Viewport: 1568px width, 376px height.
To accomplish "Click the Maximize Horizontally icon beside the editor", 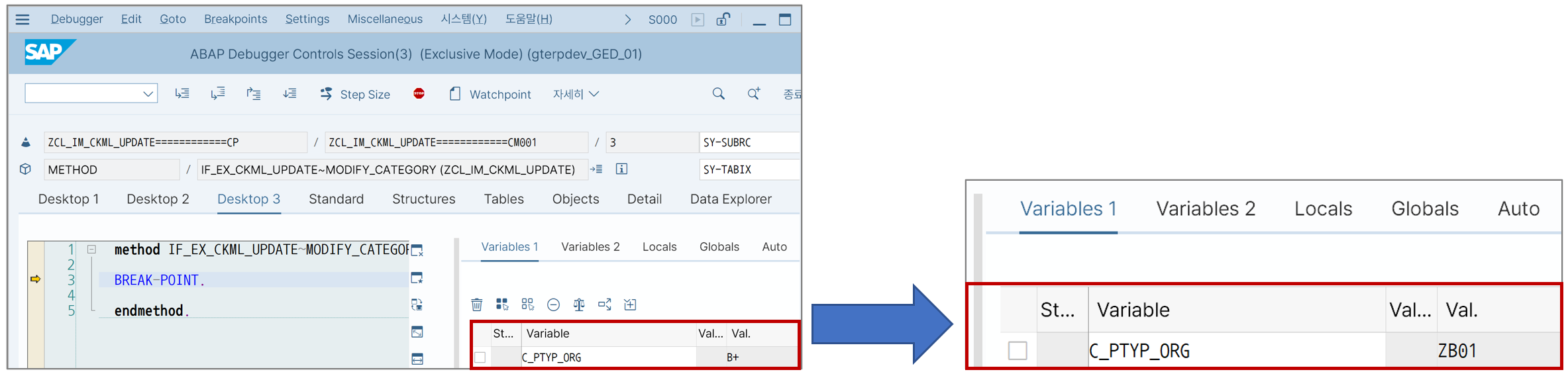I will (417, 359).
